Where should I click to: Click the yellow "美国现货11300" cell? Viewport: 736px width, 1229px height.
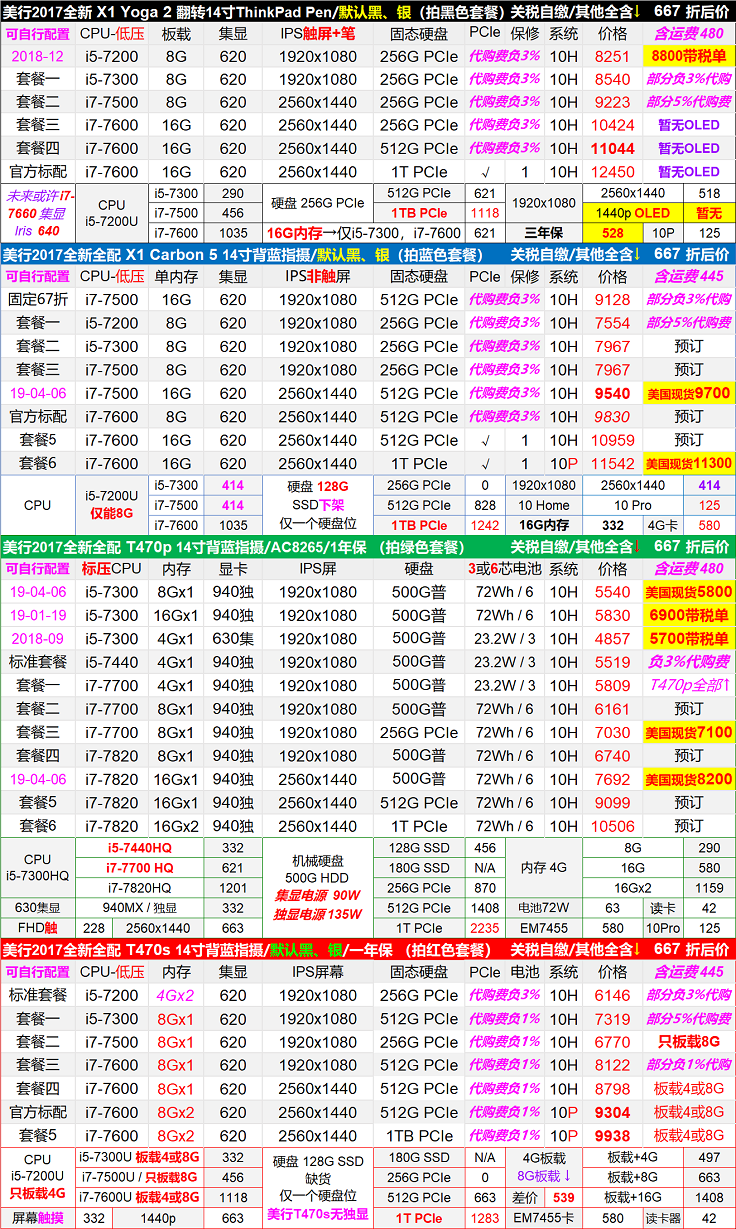[688, 463]
